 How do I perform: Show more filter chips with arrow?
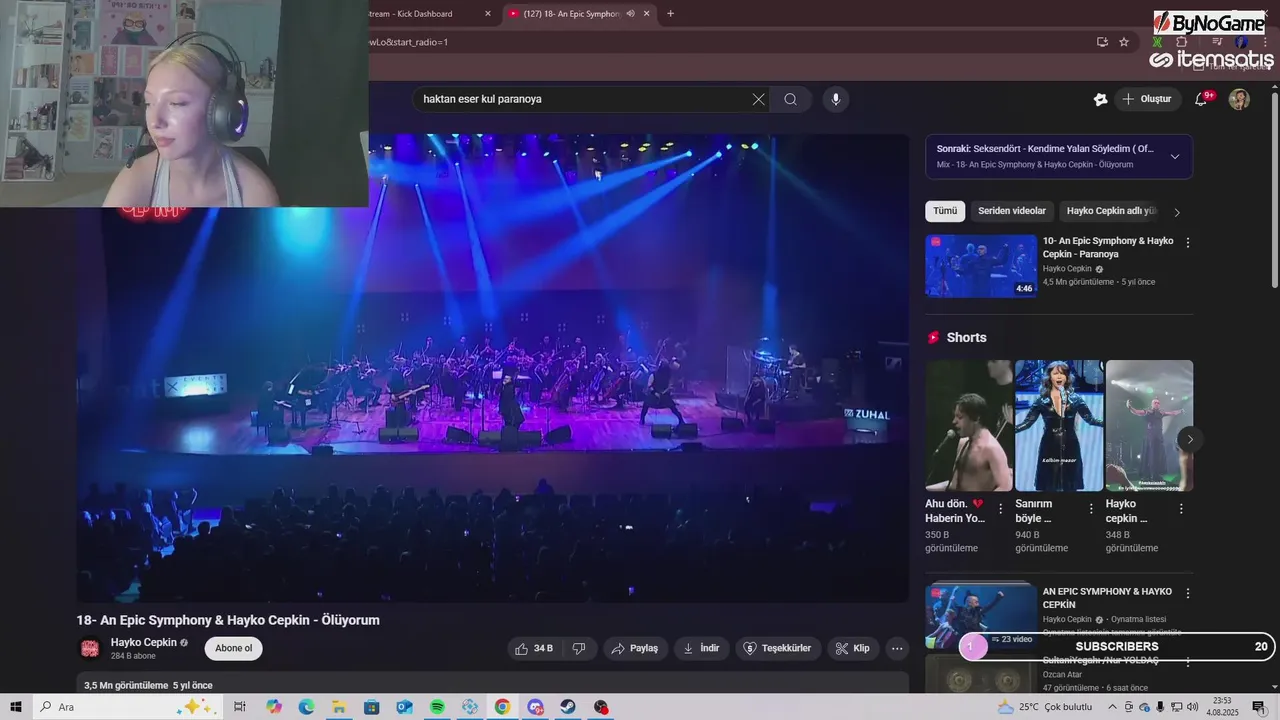pyautogui.click(x=1177, y=212)
